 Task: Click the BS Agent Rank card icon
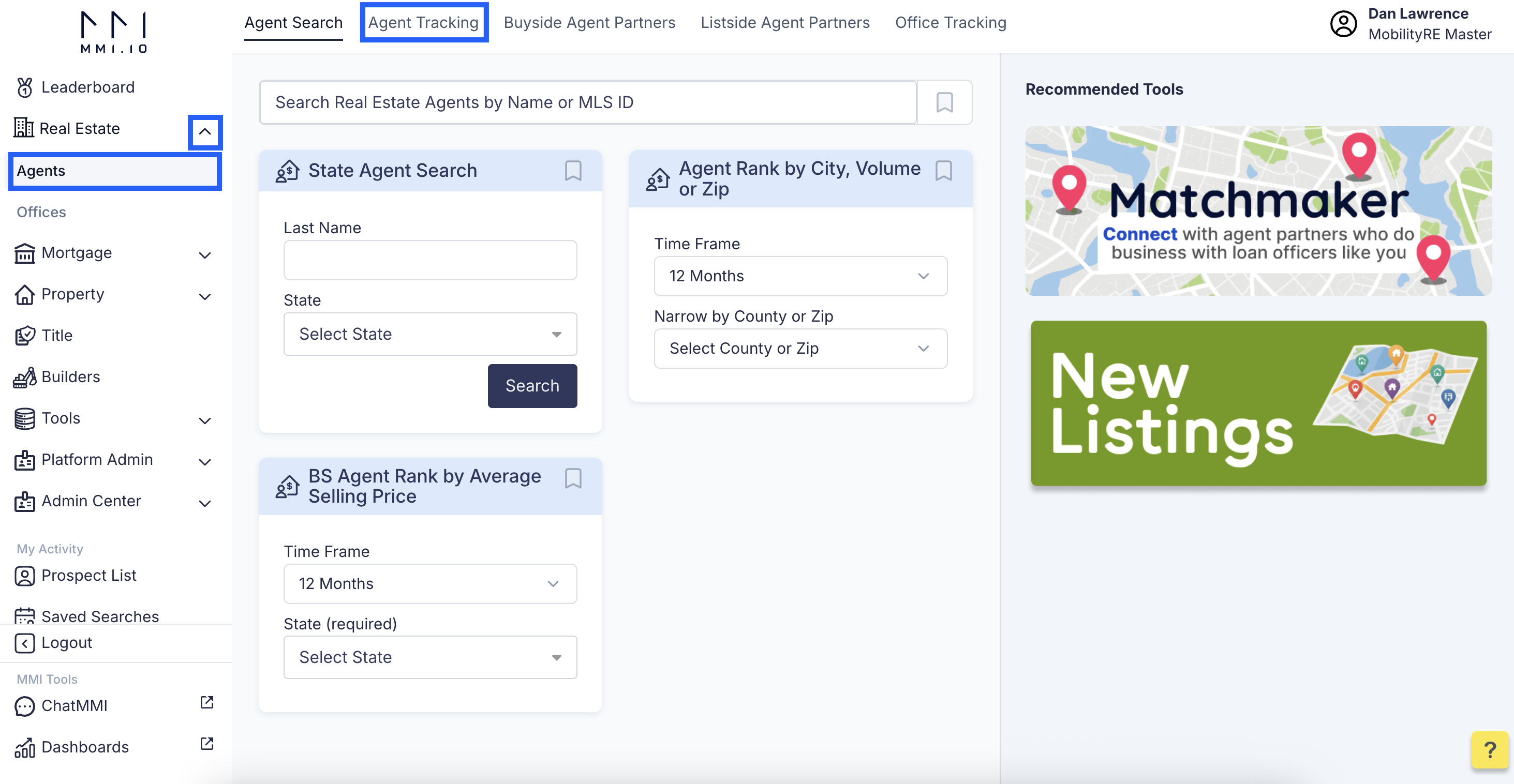[287, 486]
